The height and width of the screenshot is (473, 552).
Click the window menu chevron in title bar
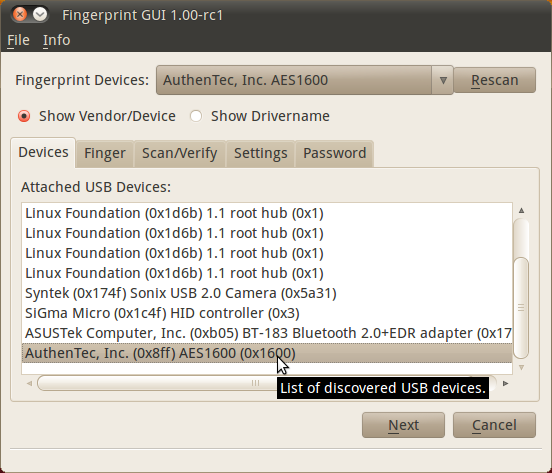[x=40, y=14]
